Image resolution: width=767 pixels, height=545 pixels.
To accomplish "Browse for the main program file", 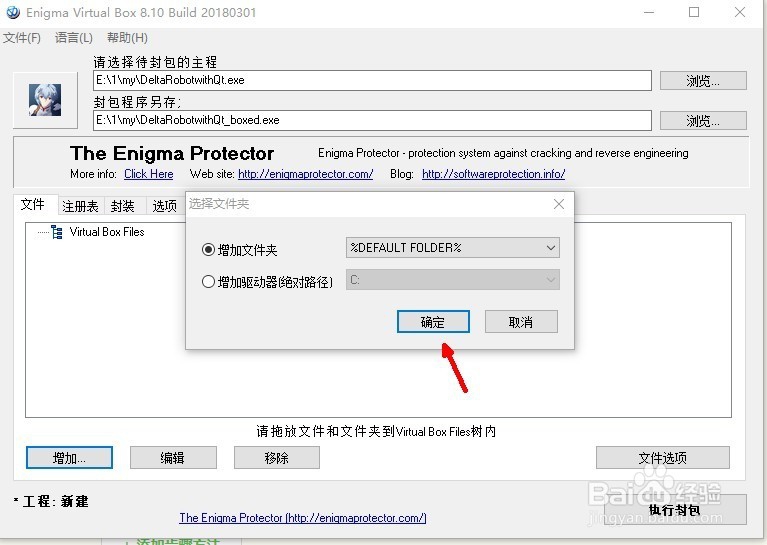I will (x=703, y=81).
